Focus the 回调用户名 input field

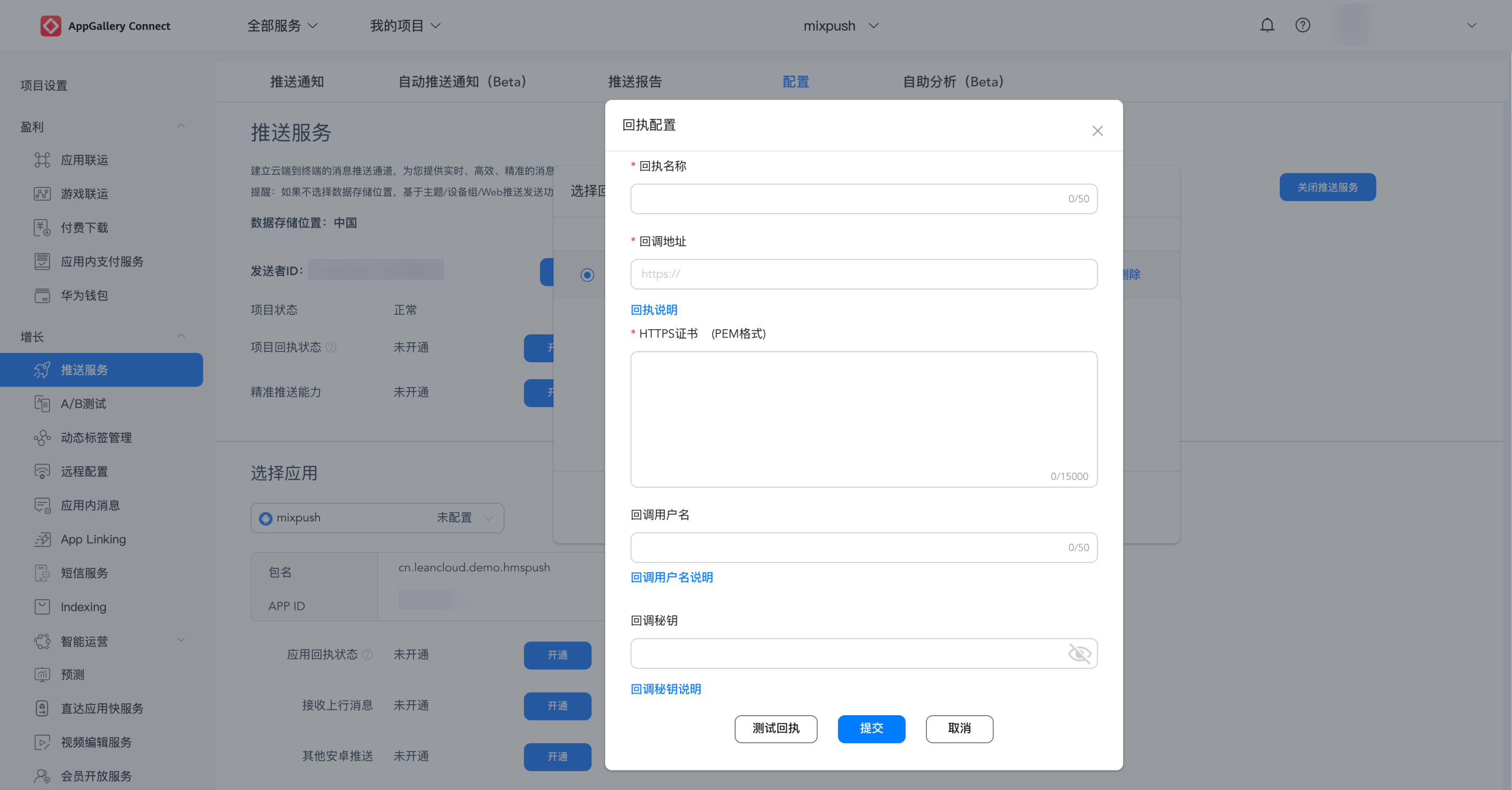[864, 548]
